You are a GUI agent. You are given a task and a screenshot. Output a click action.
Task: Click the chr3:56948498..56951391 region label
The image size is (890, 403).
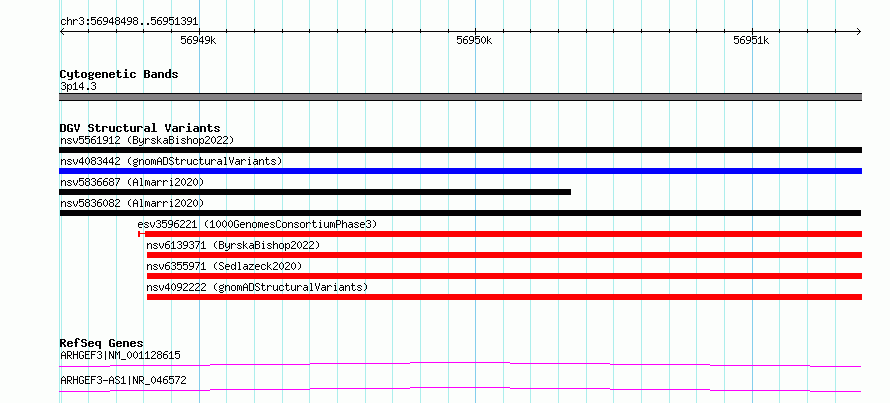point(129,22)
